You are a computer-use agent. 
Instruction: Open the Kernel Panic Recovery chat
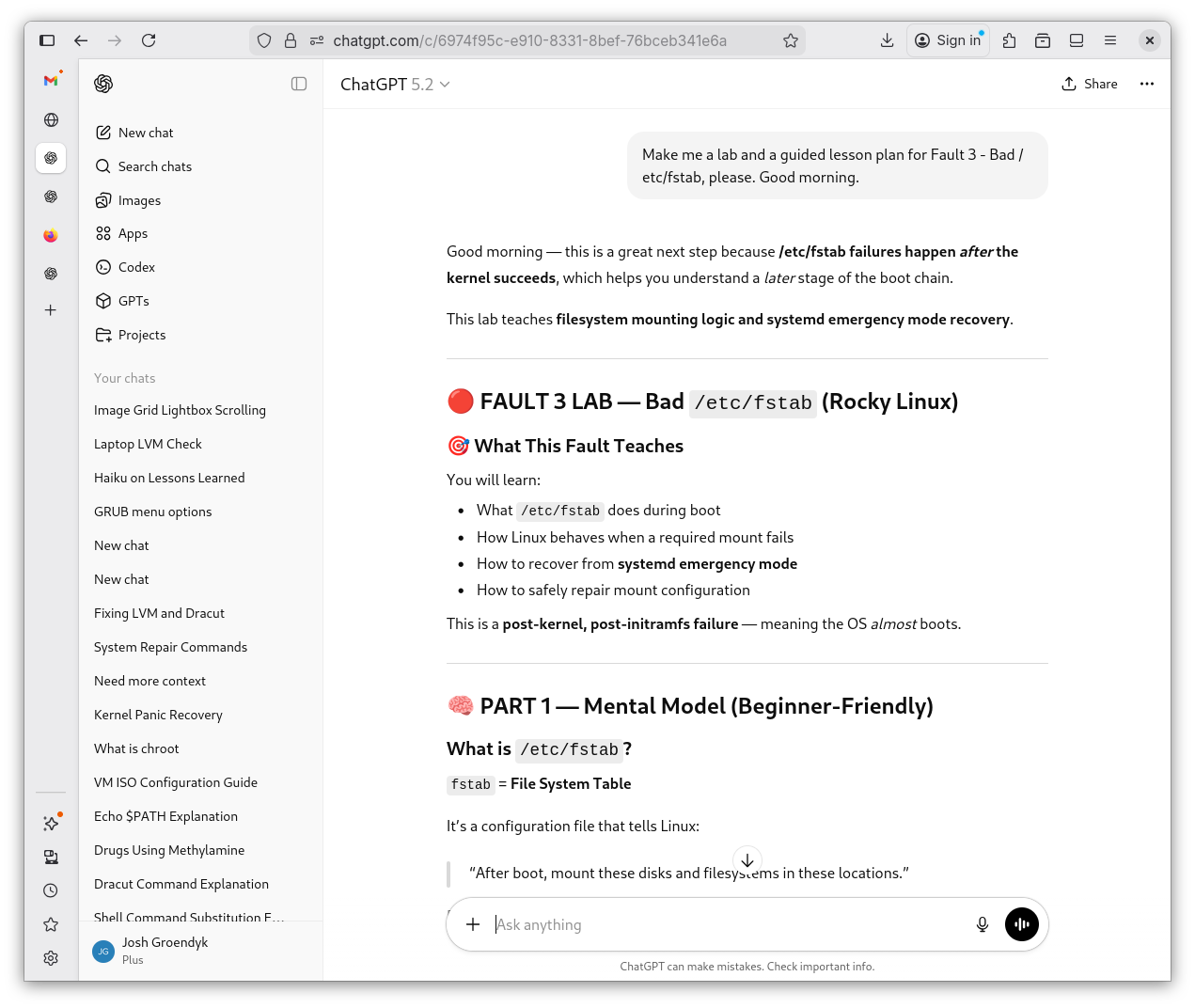pyautogui.click(x=158, y=715)
